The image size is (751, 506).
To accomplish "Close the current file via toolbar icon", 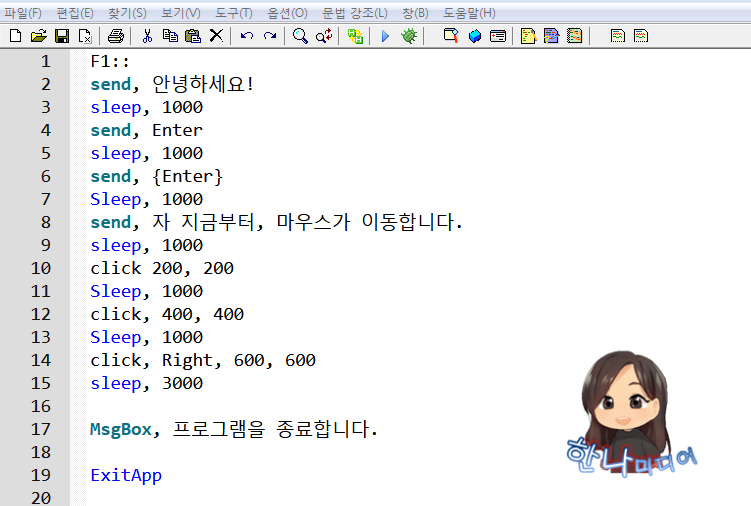I will pyautogui.click(x=85, y=36).
